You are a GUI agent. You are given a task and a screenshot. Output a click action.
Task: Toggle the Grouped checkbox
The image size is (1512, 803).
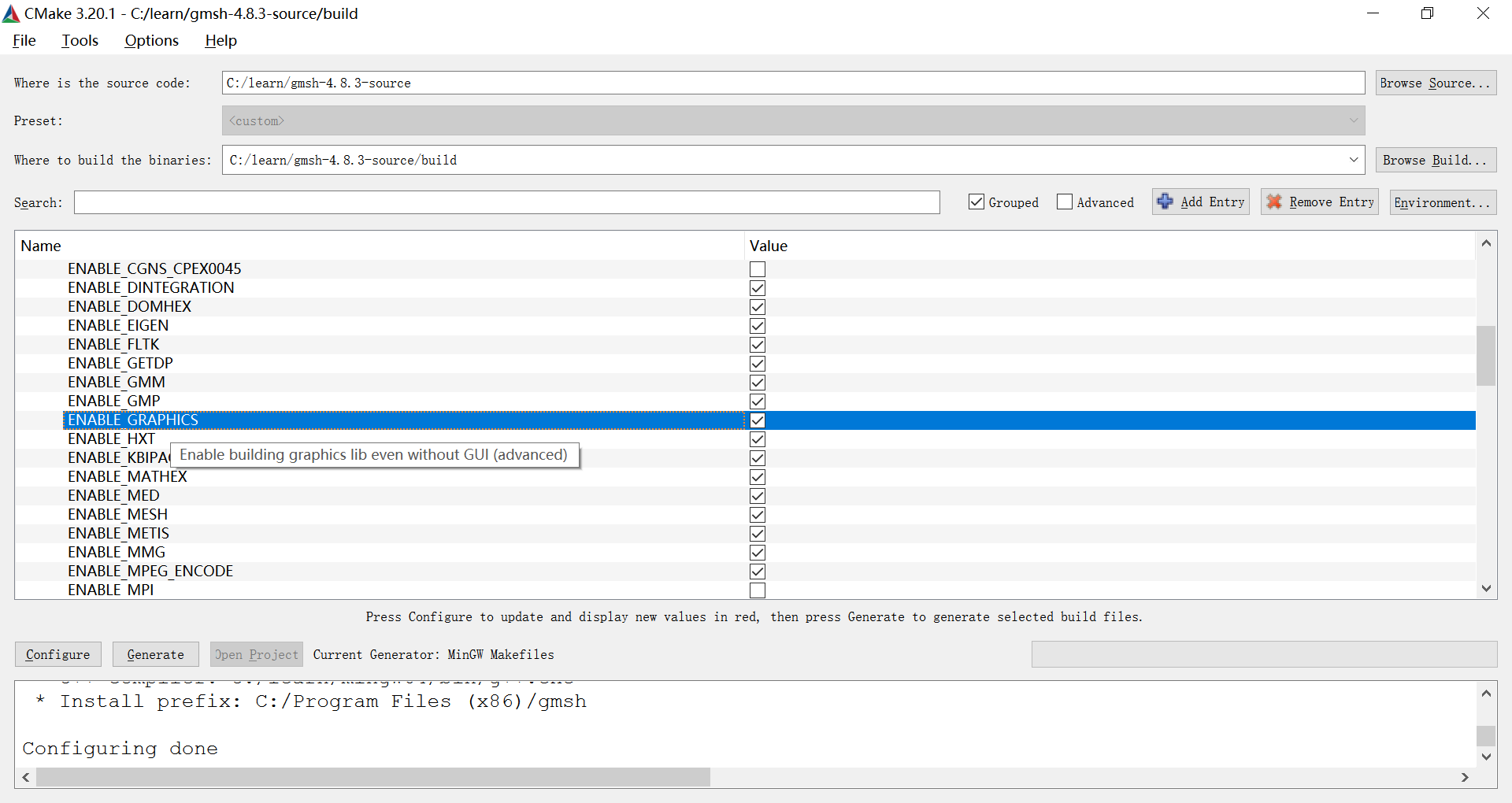pyautogui.click(x=976, y=202)
